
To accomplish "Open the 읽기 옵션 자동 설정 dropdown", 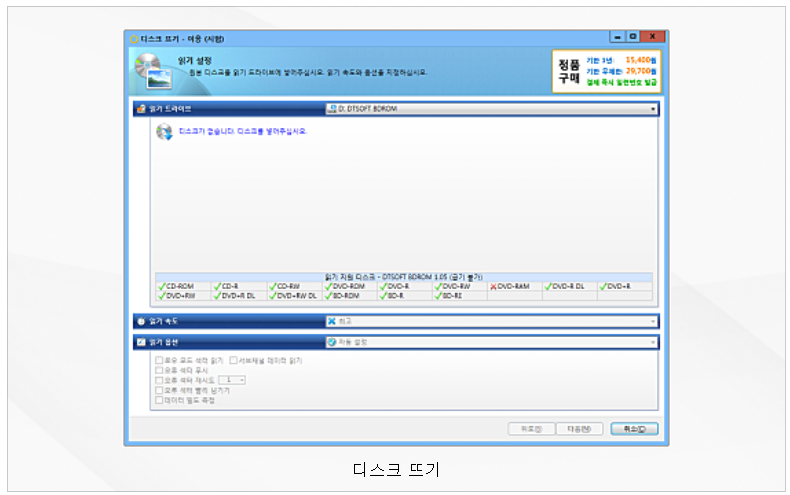I will [x=492, y=342].
